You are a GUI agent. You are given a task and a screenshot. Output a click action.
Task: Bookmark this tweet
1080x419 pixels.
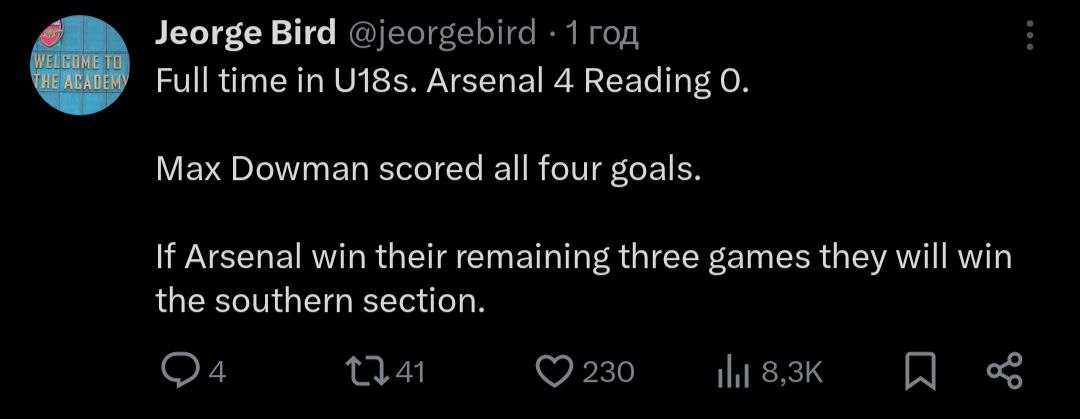[x=917, y=372]
